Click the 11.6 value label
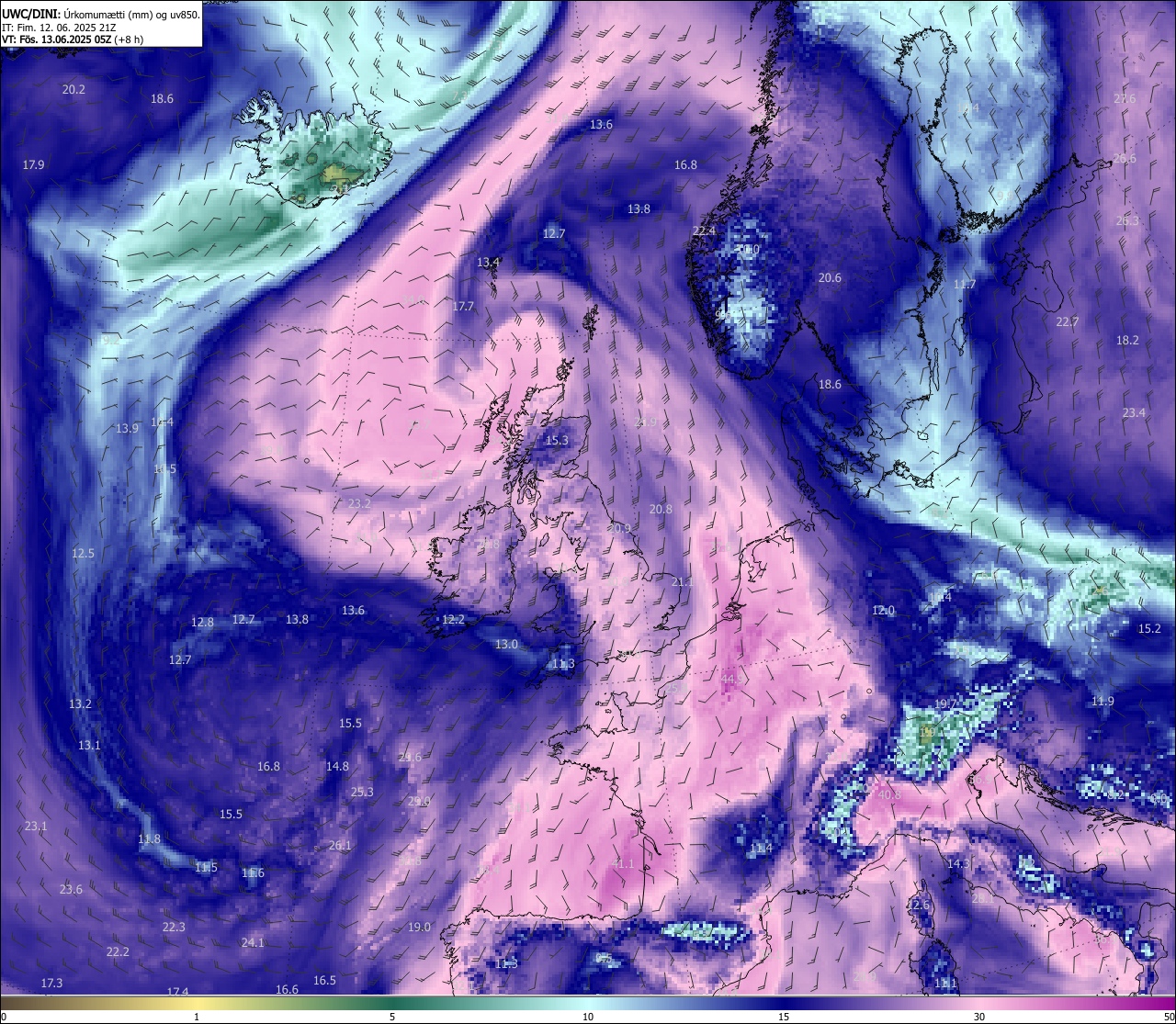 click(253, 872)
